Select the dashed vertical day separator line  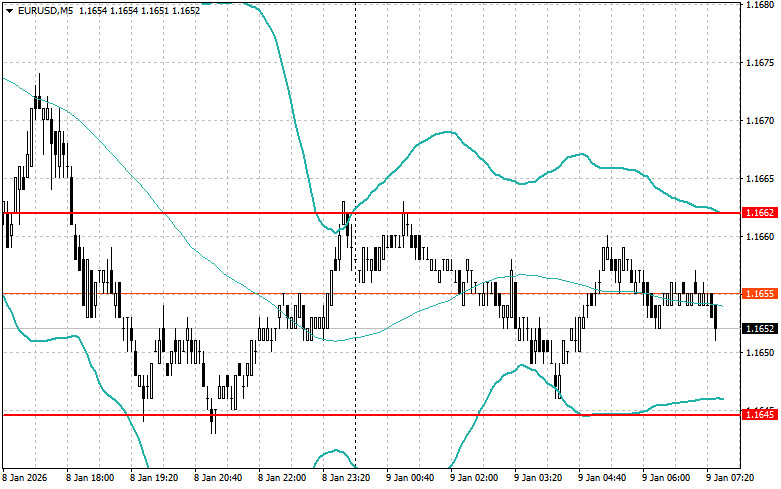pyautogui.click(x=355, y=234)
